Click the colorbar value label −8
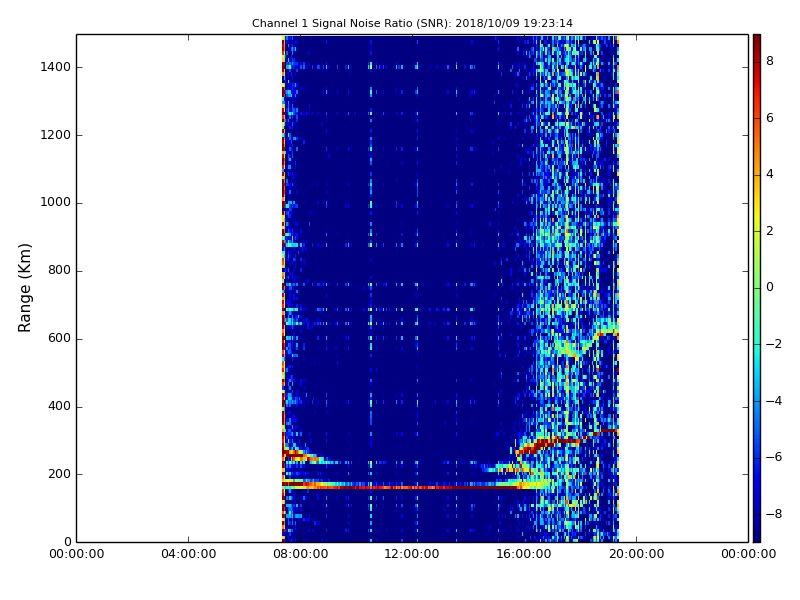The width and height of the screenshot is (800, 600). click(774, 514)
